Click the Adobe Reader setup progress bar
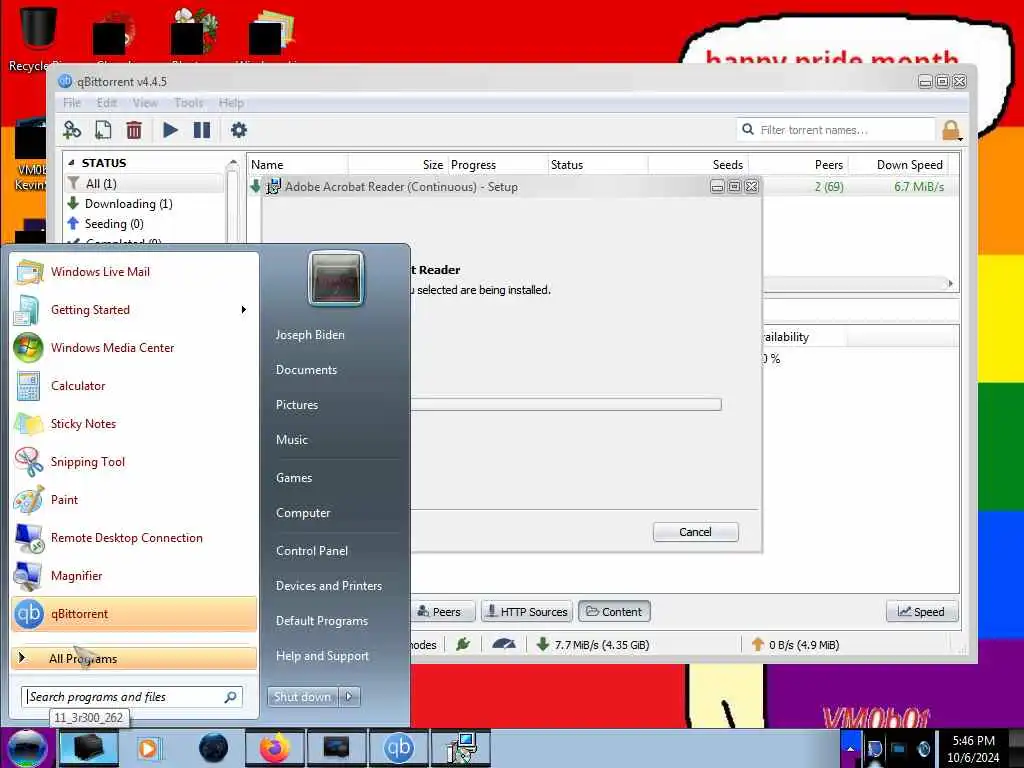This screenshot has width=1024, height=768. [566, 404]
